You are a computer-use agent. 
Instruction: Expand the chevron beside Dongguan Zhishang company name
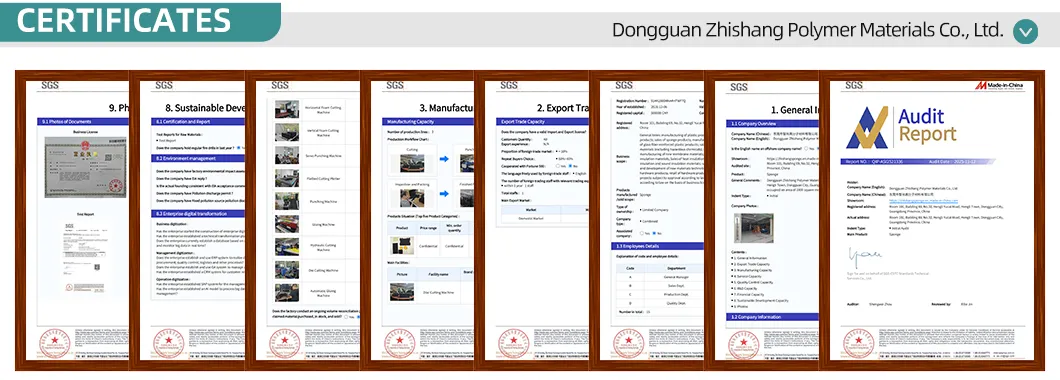(x=1025, y=31)
